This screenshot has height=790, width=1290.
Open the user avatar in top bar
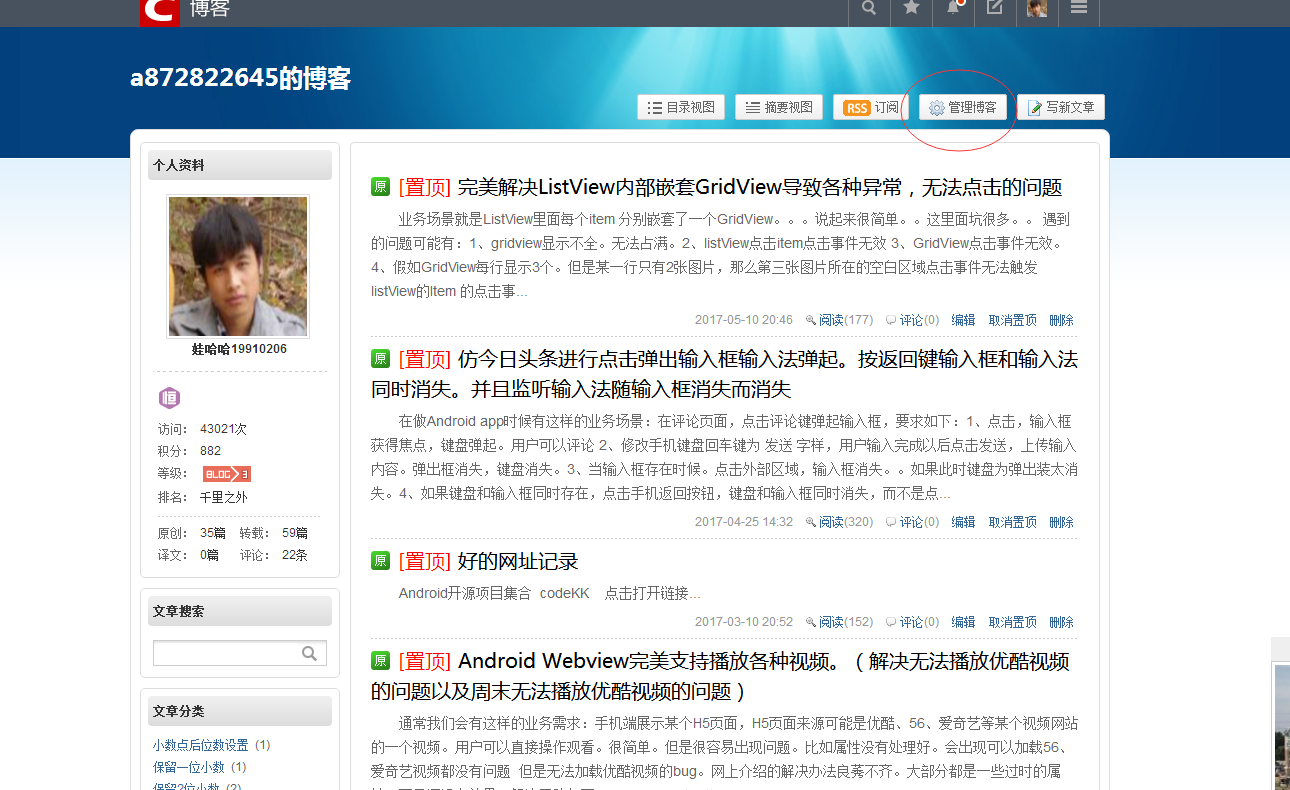pyautogui.click(x=1037, y=8)
